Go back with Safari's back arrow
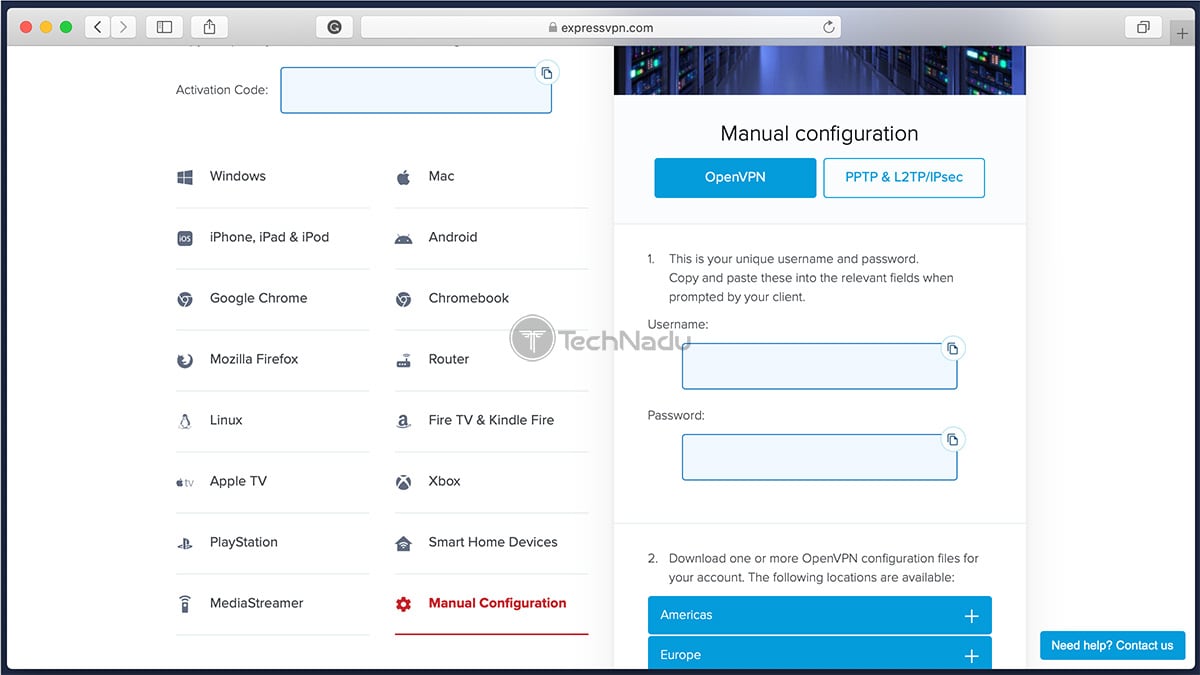The height and width of the screenshot is (675, 1200). point(98,27)
